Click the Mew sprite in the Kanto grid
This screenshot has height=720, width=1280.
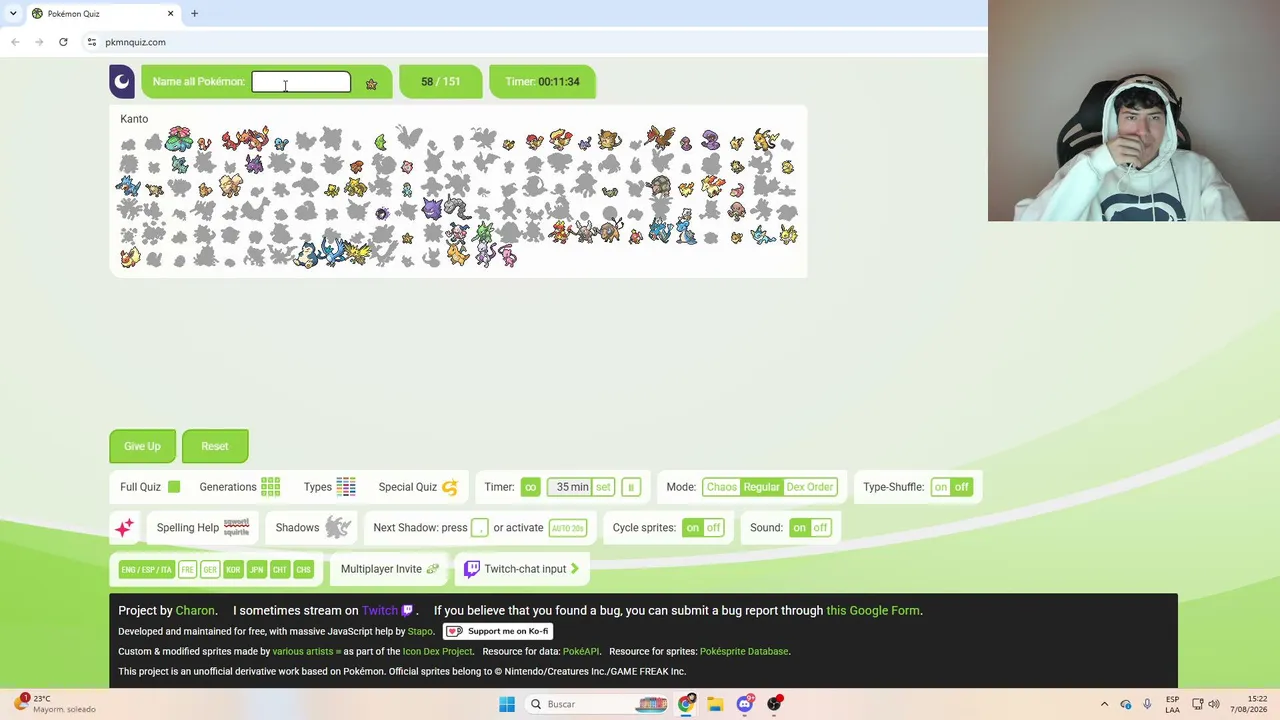click(508, 258)
